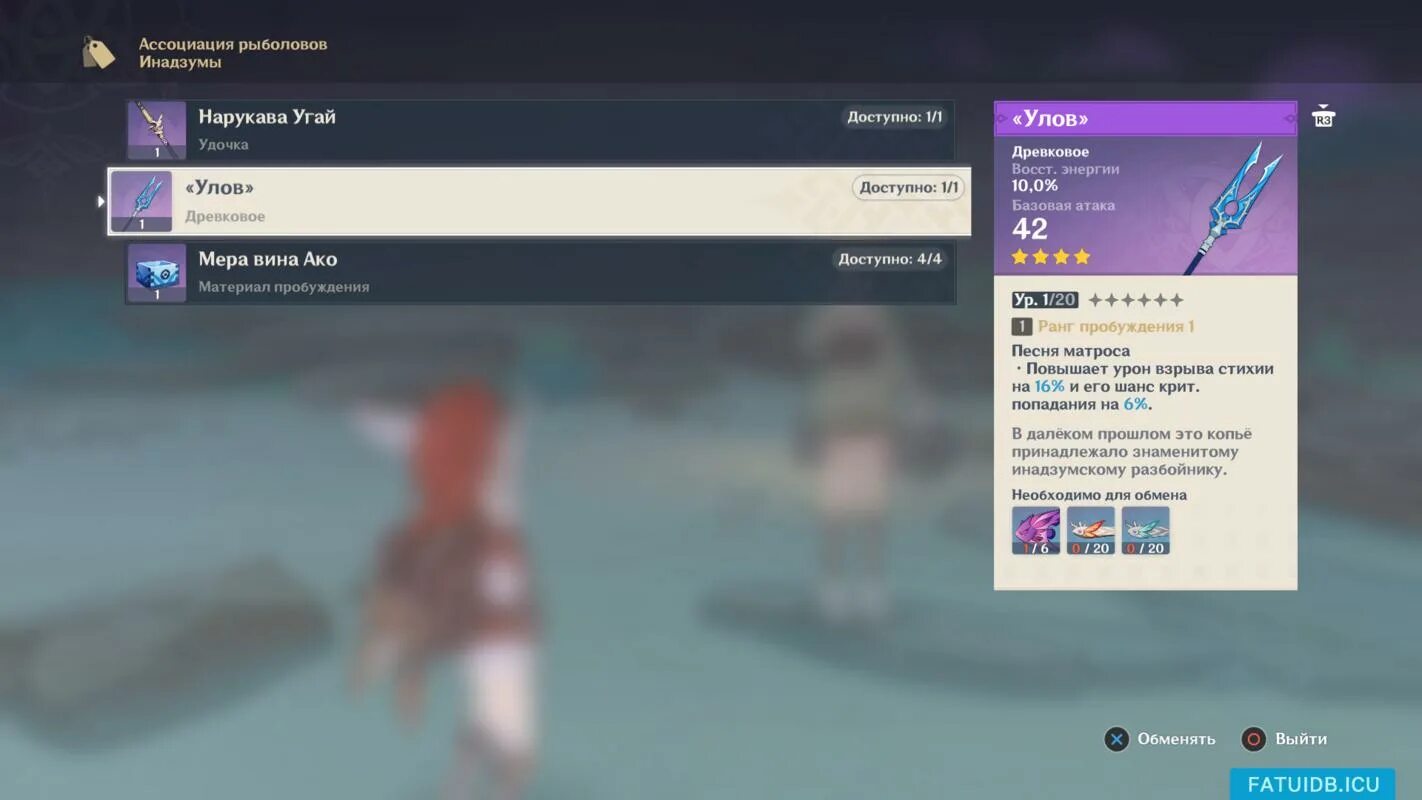
Task: Click the Удочка subtitle text
Action: (223, 145)
